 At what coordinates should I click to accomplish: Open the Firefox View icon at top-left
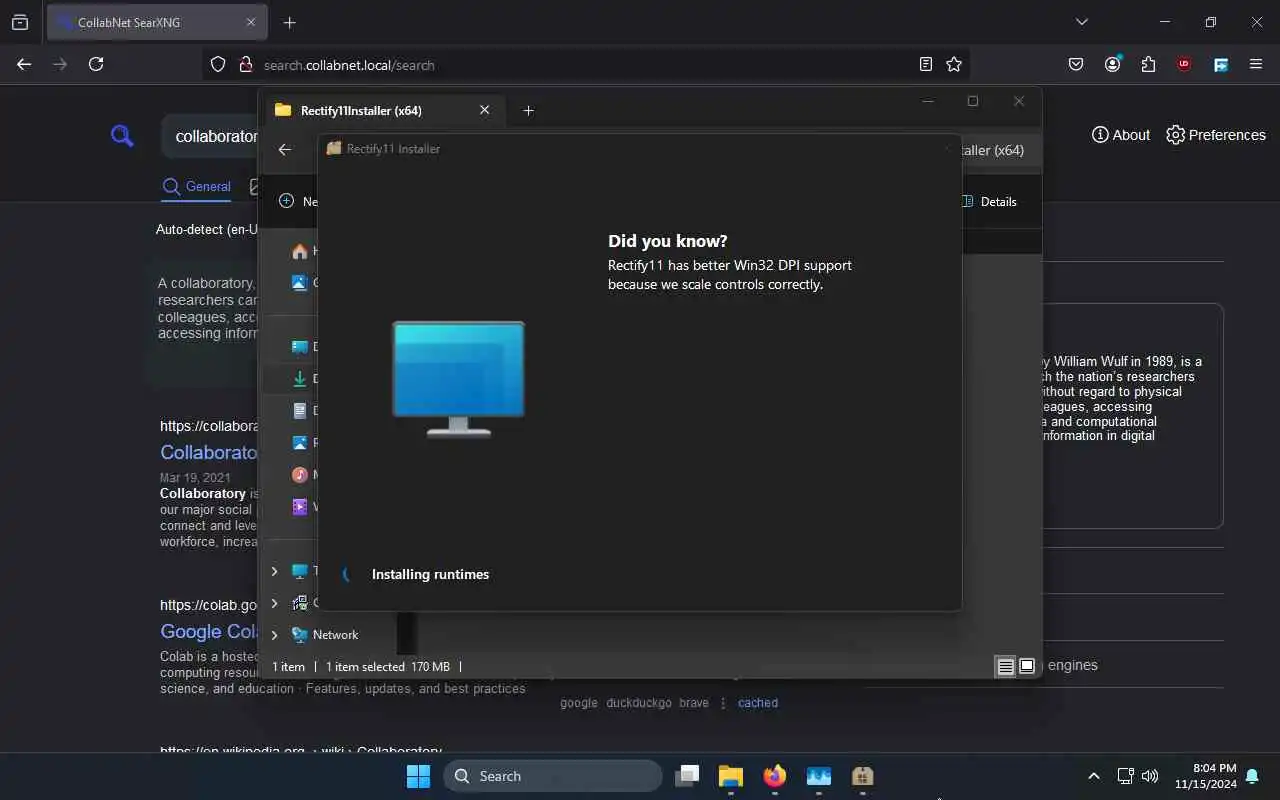[x=20, y=22]
